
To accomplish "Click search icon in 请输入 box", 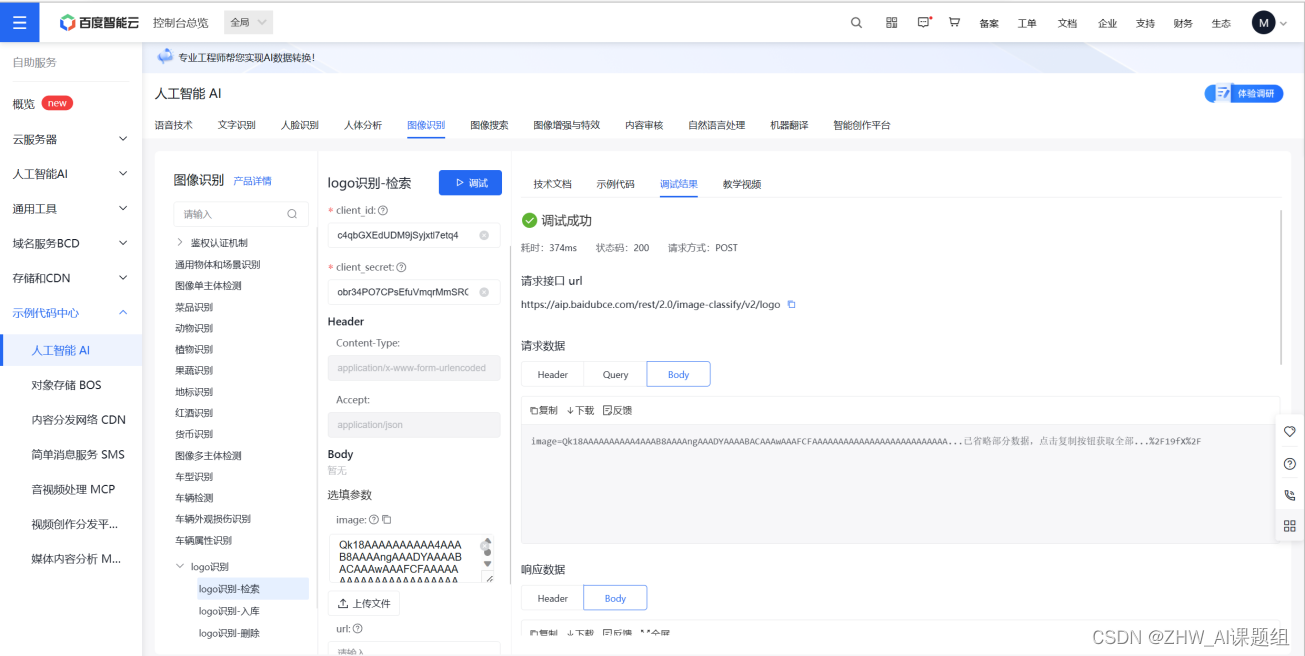I will tap(292, 214).
